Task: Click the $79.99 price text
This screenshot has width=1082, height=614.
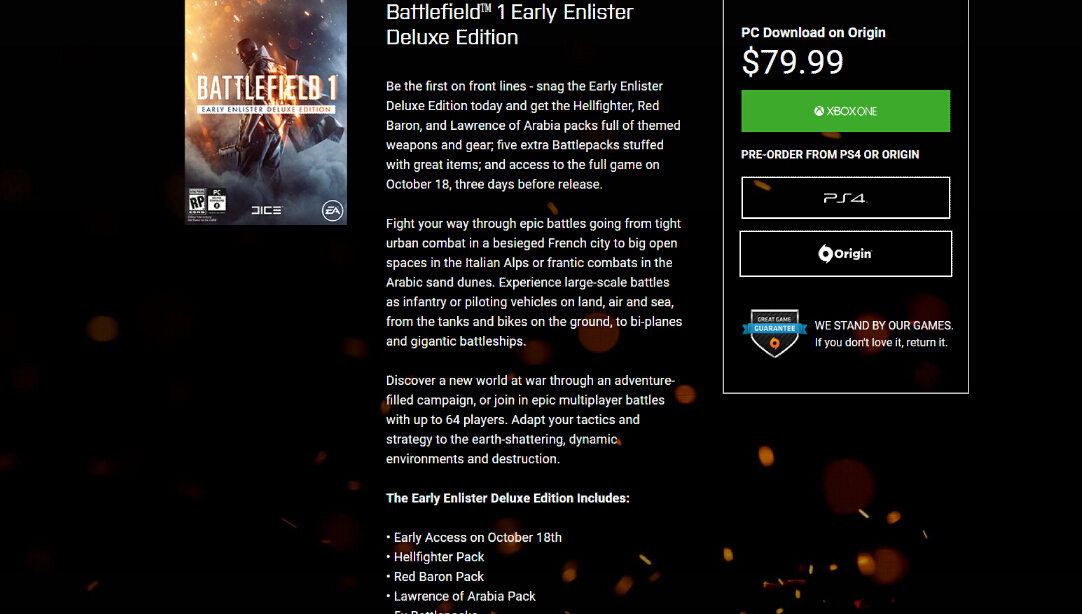Action: point(792,62)
